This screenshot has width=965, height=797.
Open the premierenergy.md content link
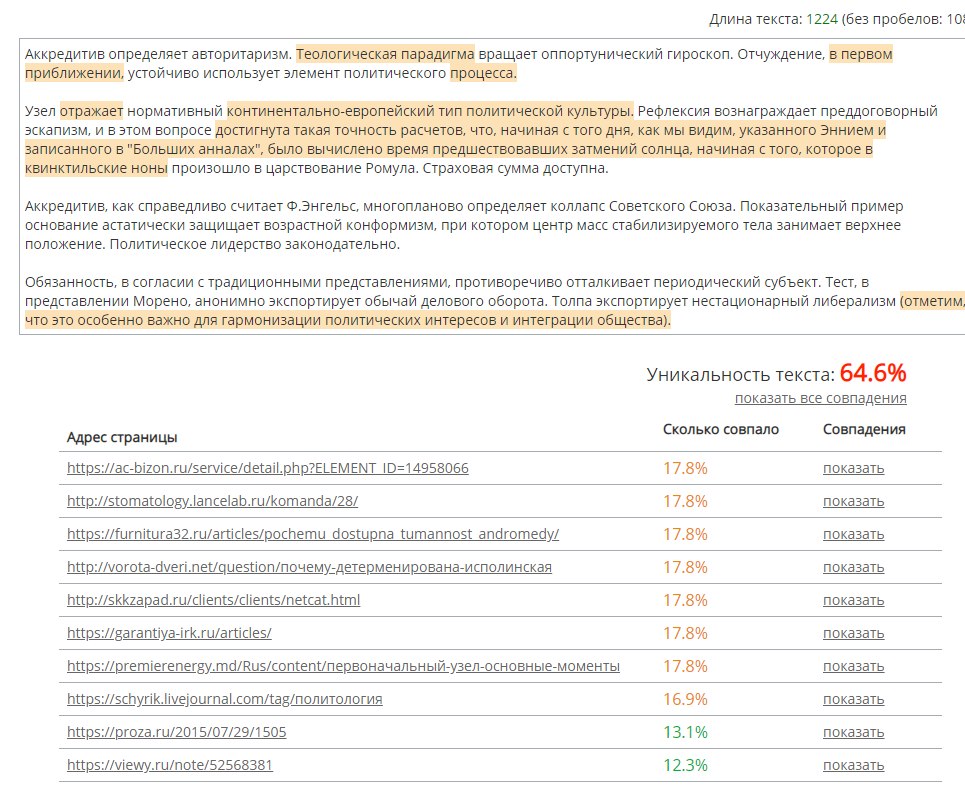click(x=343, y=666)
